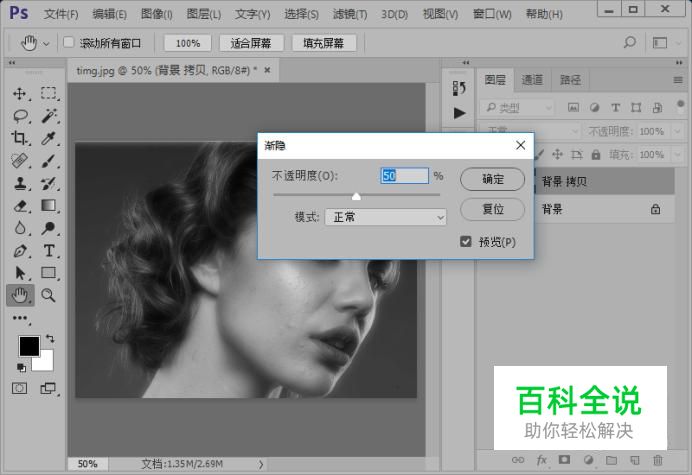Toggle Quick Mask mode
This screenshot has width=692, height=475.
[x=19, y=388]
